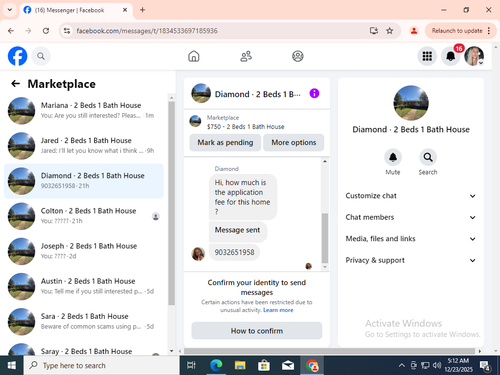Go to the Home feed icon
The height and width of the screenshot is (375, 500).
tap(194, 56)
